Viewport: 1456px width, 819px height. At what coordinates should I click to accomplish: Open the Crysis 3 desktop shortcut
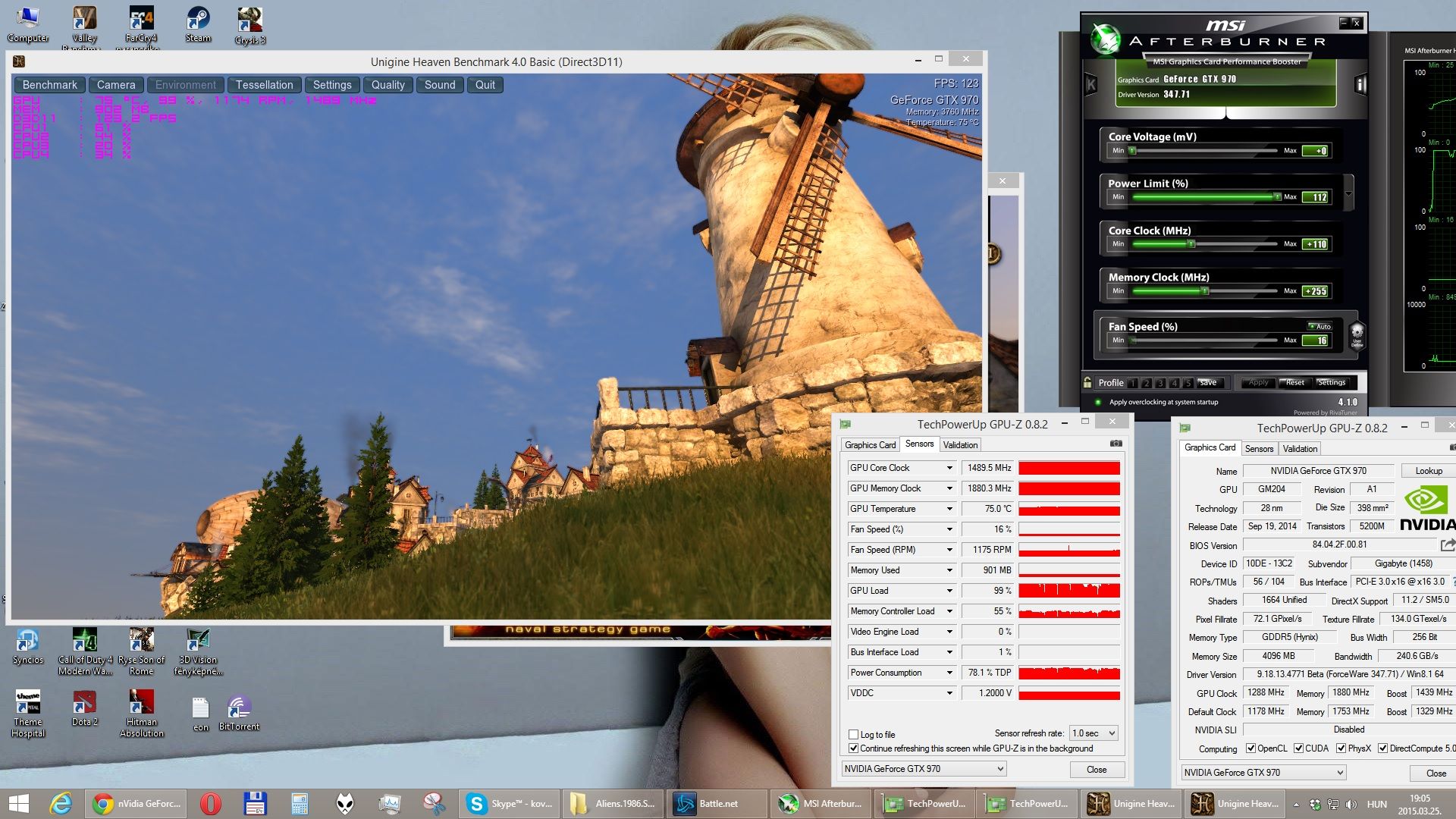249,25
